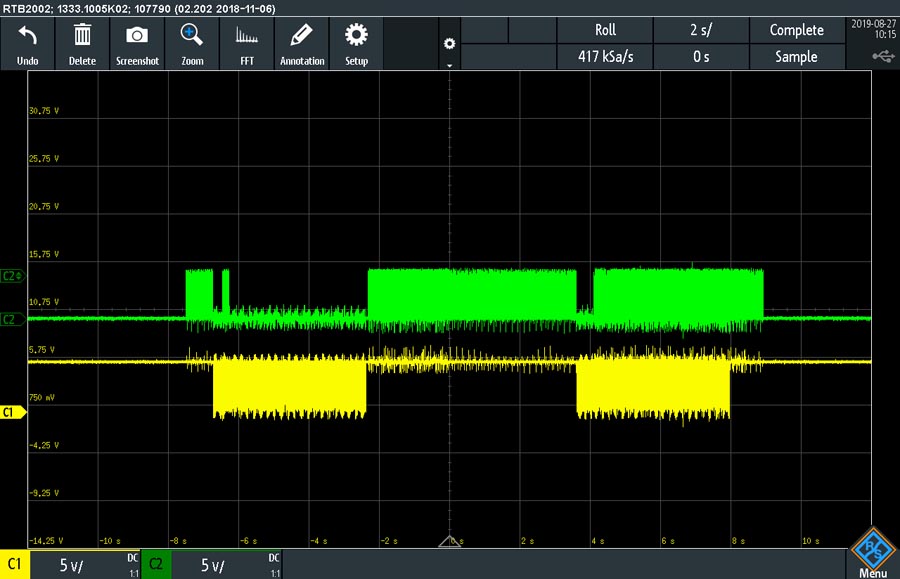900x579 pixels.
Task: Select the yellow C1 channel label
Action: (x=14, y=565)
